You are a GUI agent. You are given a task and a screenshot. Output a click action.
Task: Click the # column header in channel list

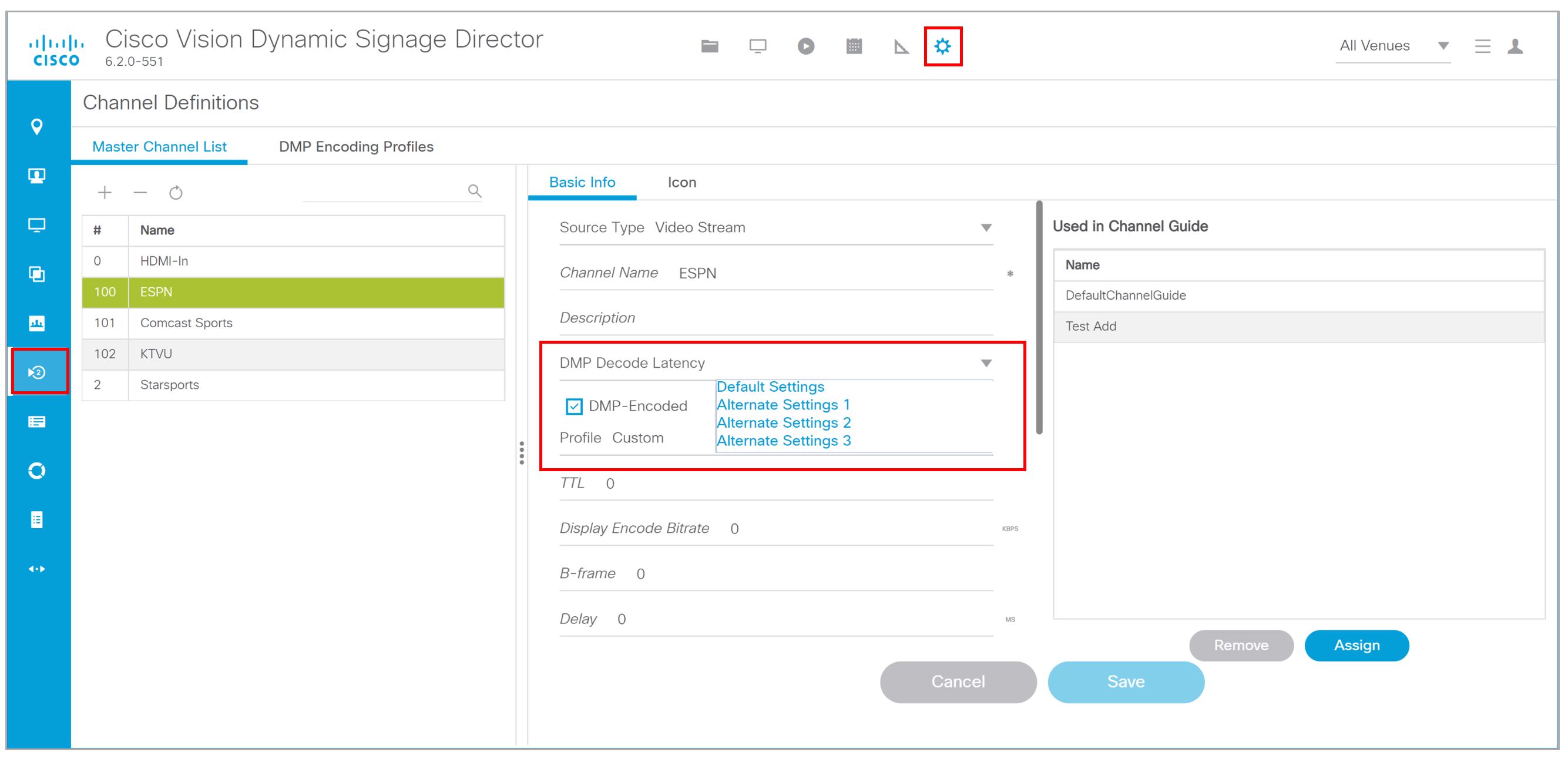click(x=105, y=231)
